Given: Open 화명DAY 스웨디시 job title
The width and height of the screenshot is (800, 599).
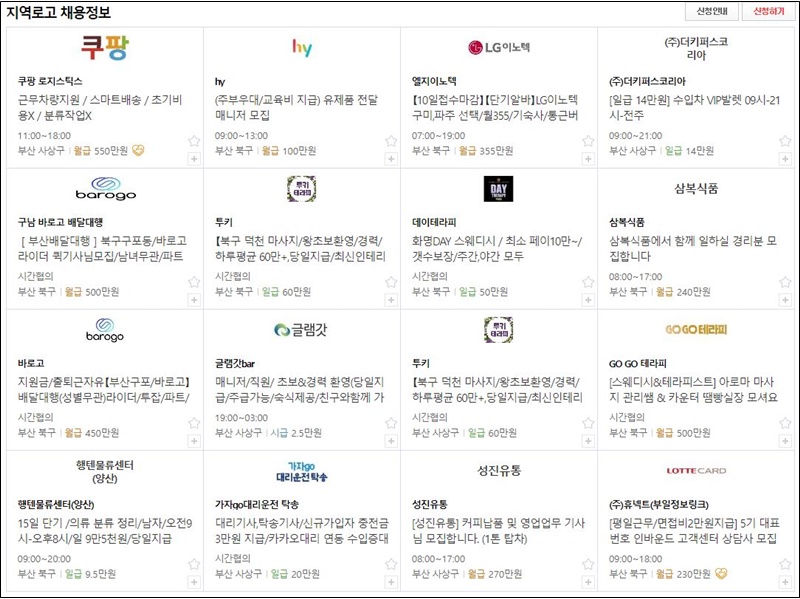Looking at the screenshot, I should click(x=497, y=248).
